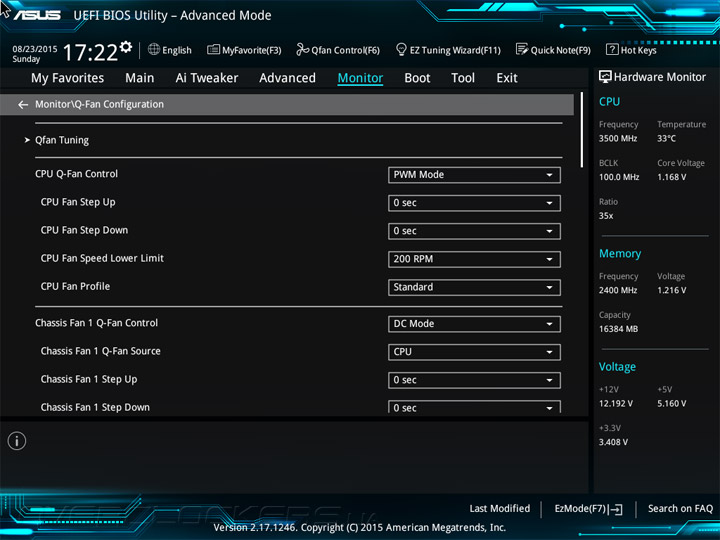Click the settings gear next to the clock
720x540 pixels.
pyautogui.click(x=126, y=46)
